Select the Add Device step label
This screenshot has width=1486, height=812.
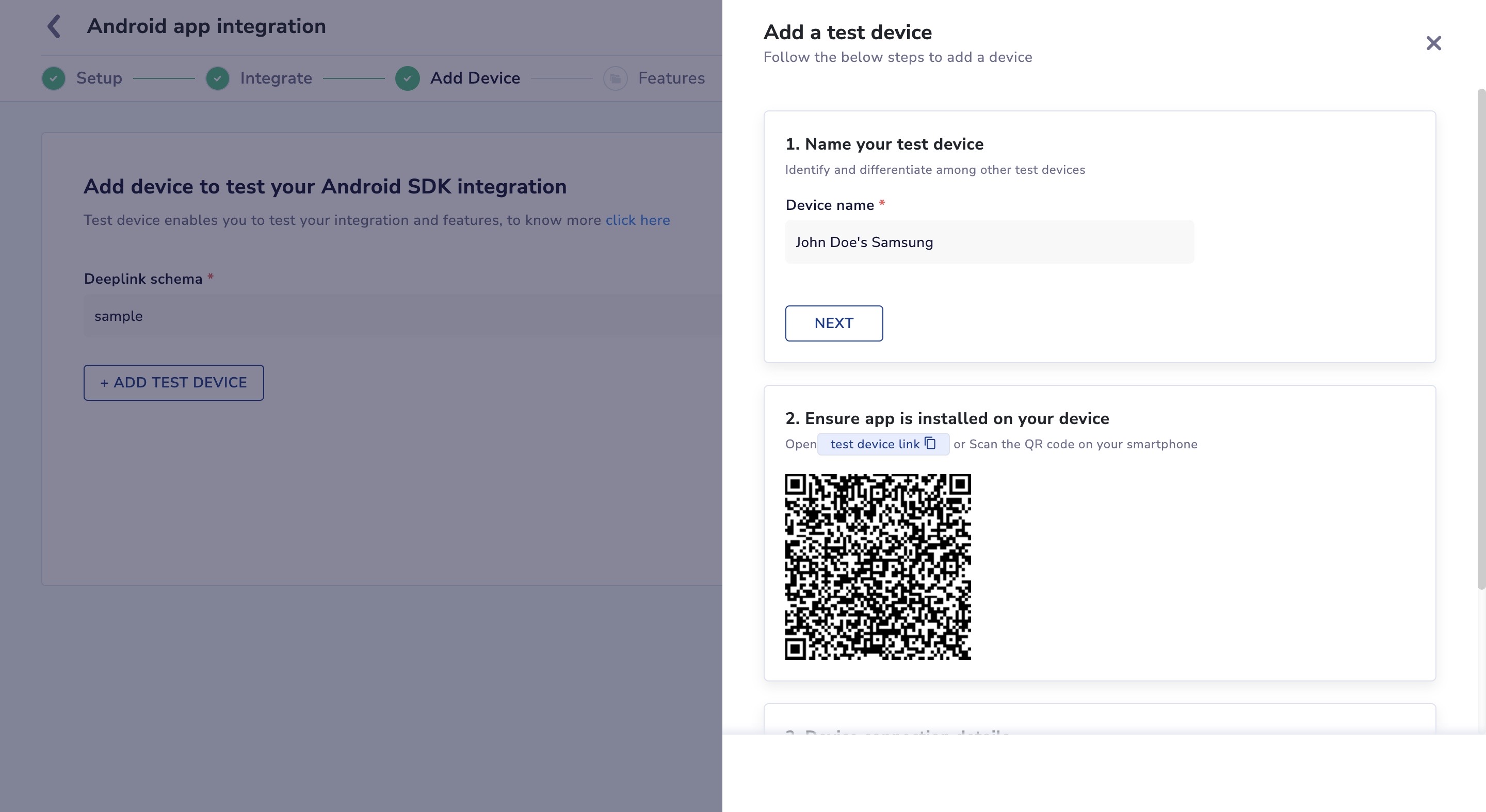coord(475,78)
